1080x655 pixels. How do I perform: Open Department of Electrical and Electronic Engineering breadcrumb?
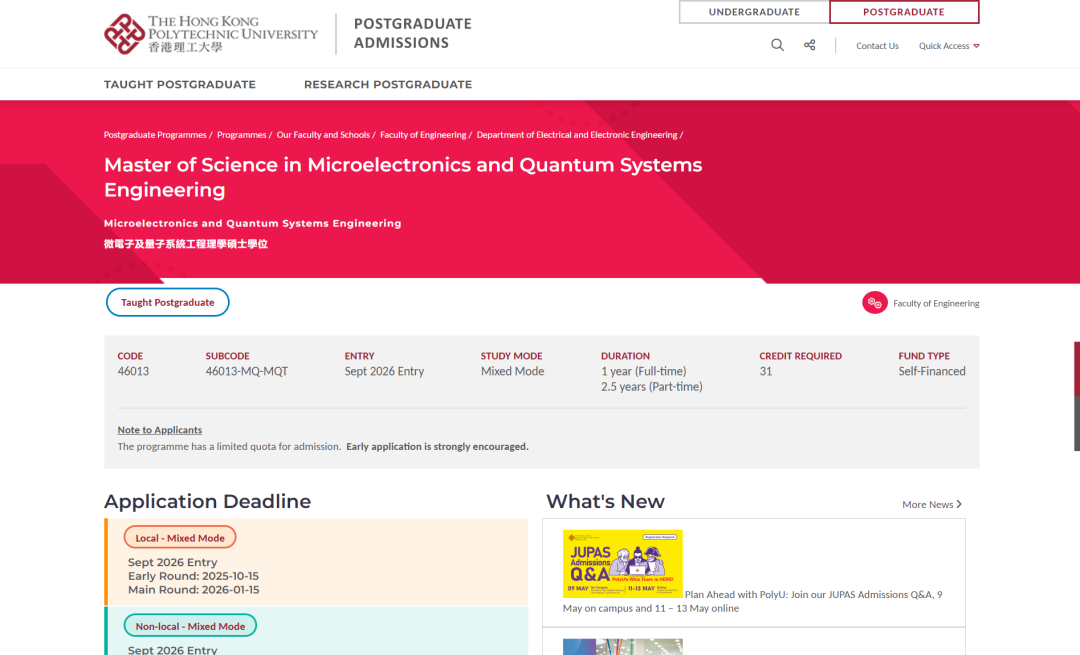[x=577, y=135]
